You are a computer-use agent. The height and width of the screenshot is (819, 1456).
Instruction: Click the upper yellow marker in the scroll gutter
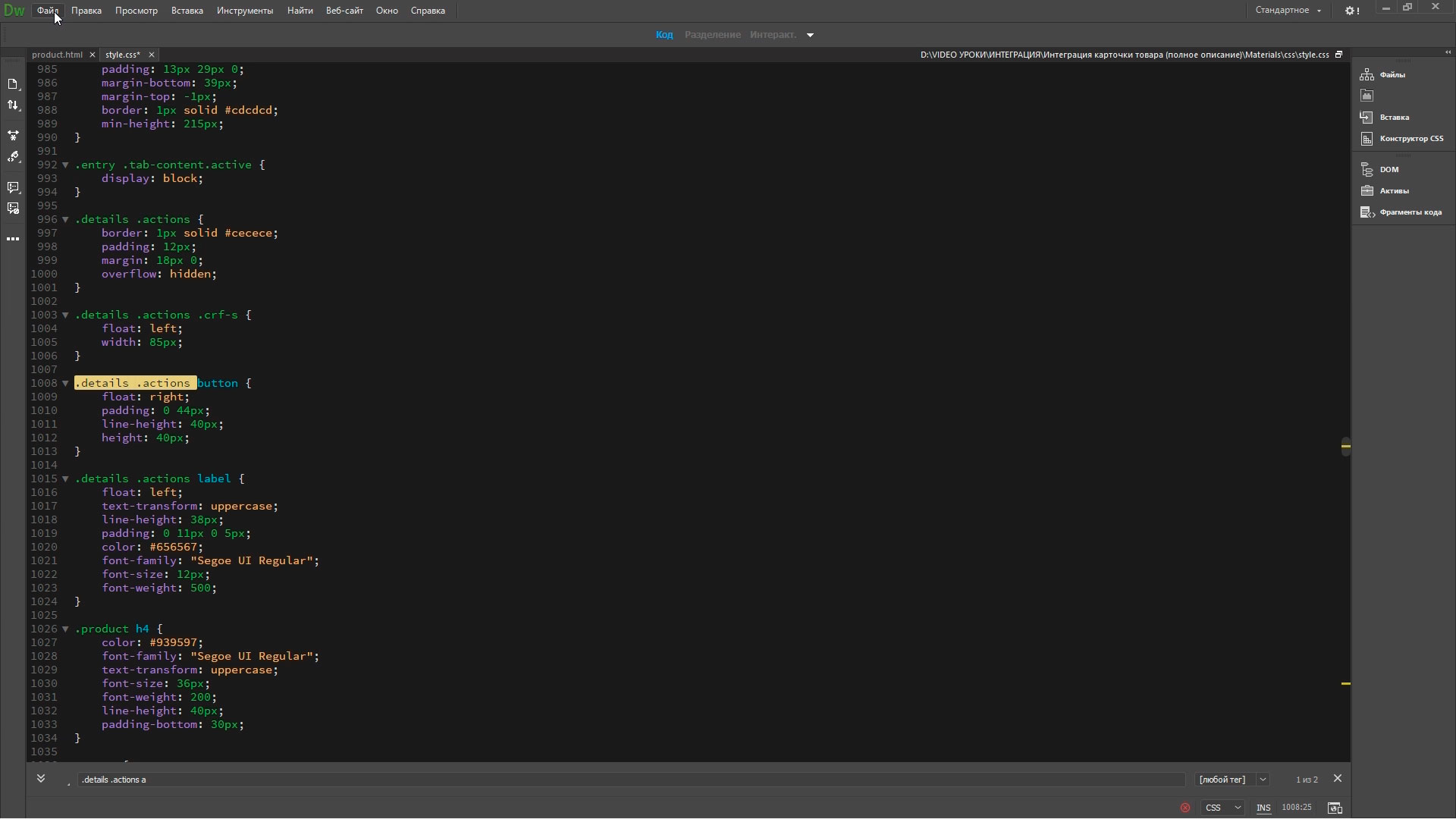pyautogui.click(x=1346, y=446)
